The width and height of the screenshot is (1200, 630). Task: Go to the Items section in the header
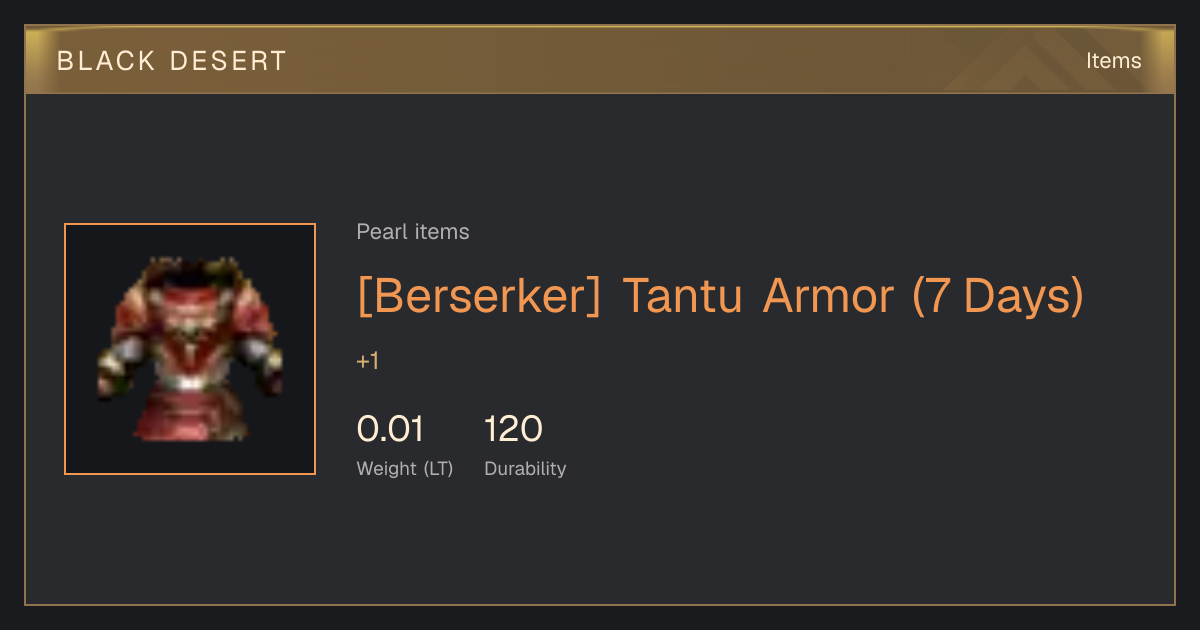(x=1113, y=61)
